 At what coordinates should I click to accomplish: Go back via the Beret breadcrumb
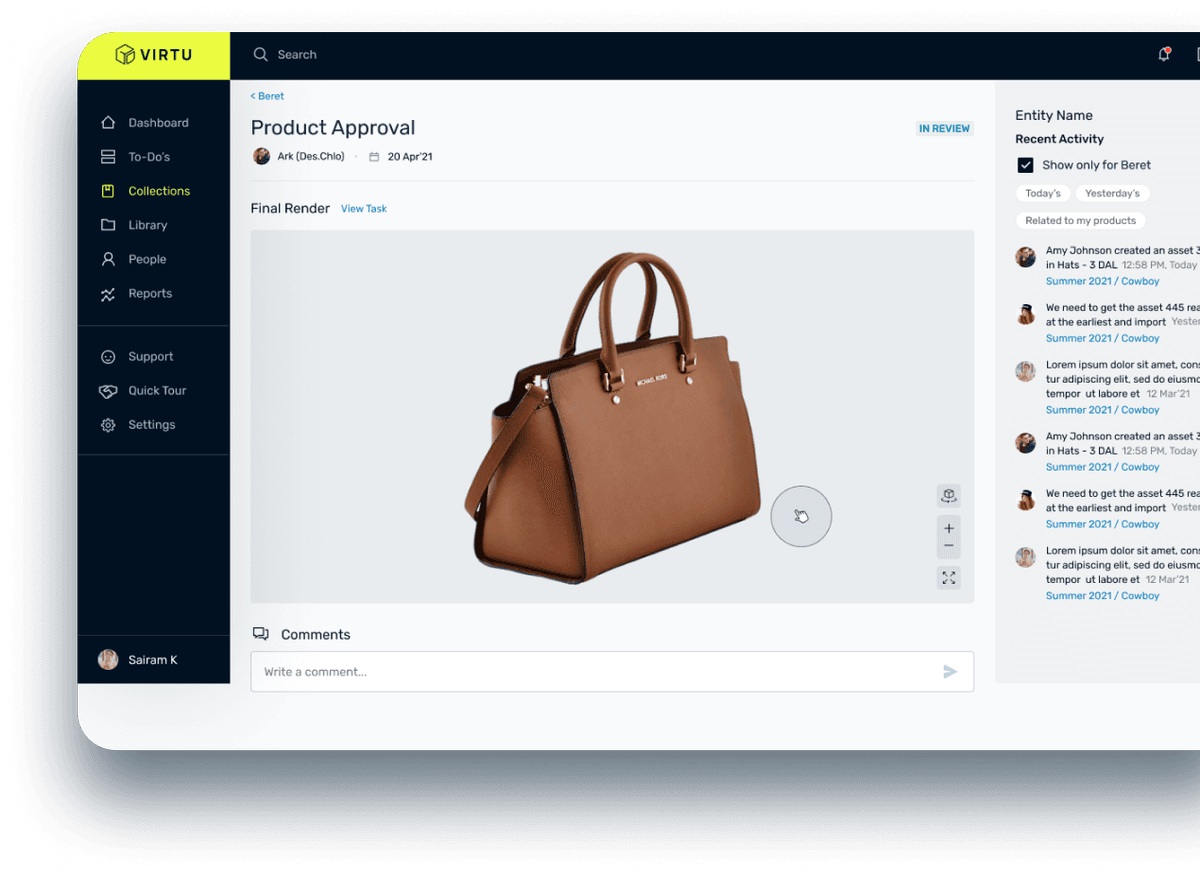coord(266,95)
